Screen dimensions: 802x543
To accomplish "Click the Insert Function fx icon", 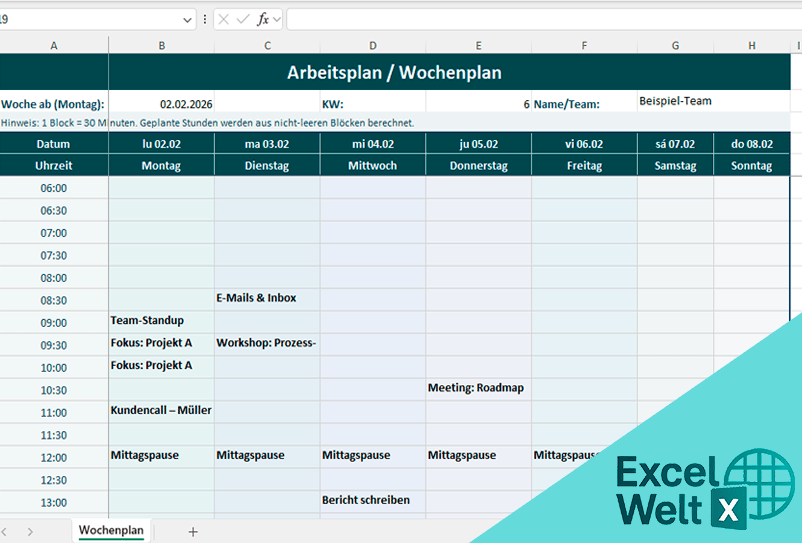I will click(263, 19).
